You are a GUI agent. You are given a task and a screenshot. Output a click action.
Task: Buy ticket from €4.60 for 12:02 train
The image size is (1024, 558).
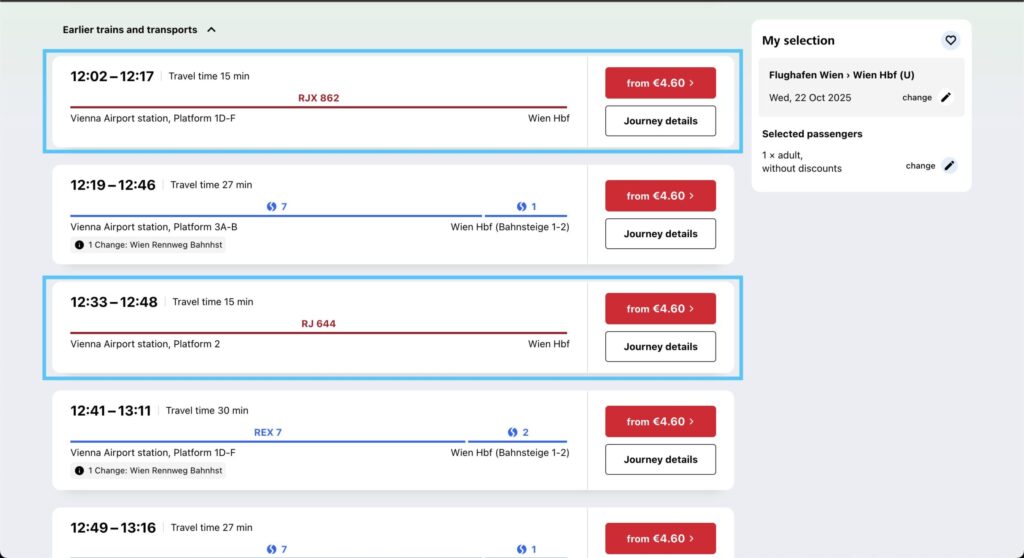(660, 83)
